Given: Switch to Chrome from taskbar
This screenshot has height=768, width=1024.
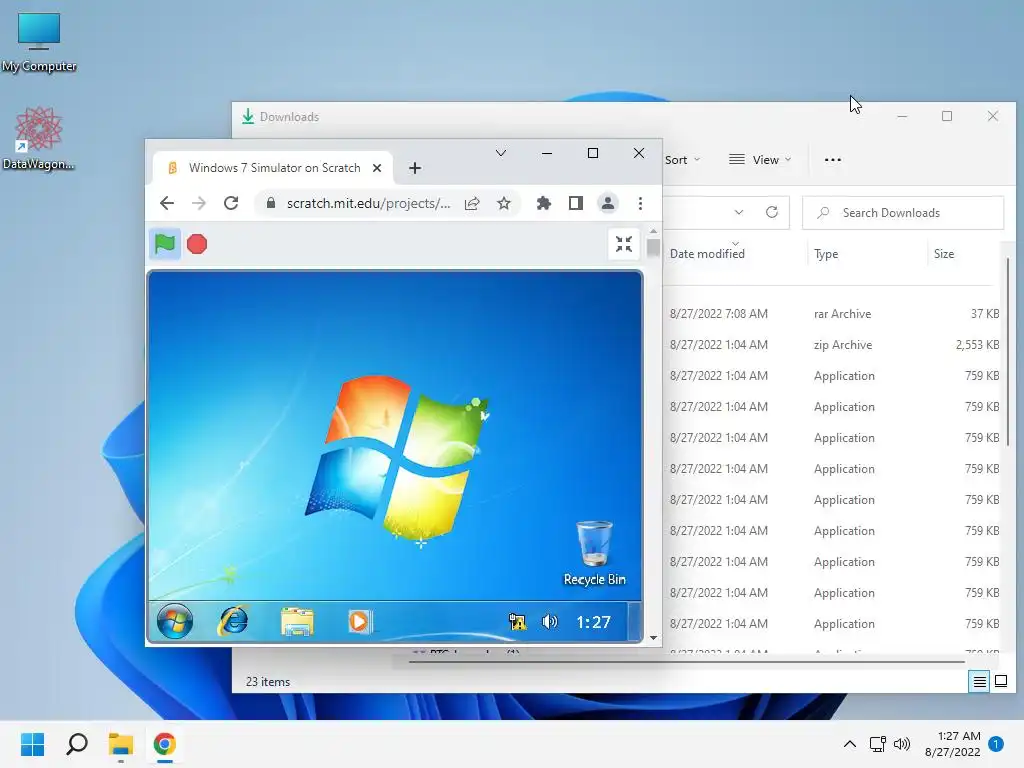Looking at the screenshot, I should coord(165,744).
